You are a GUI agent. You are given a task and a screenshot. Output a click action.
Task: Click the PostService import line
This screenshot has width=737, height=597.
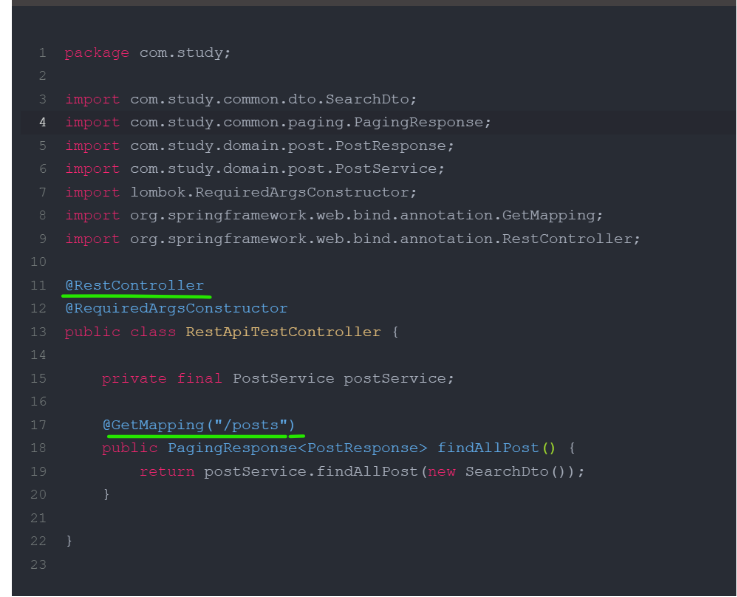click(254, 169)
